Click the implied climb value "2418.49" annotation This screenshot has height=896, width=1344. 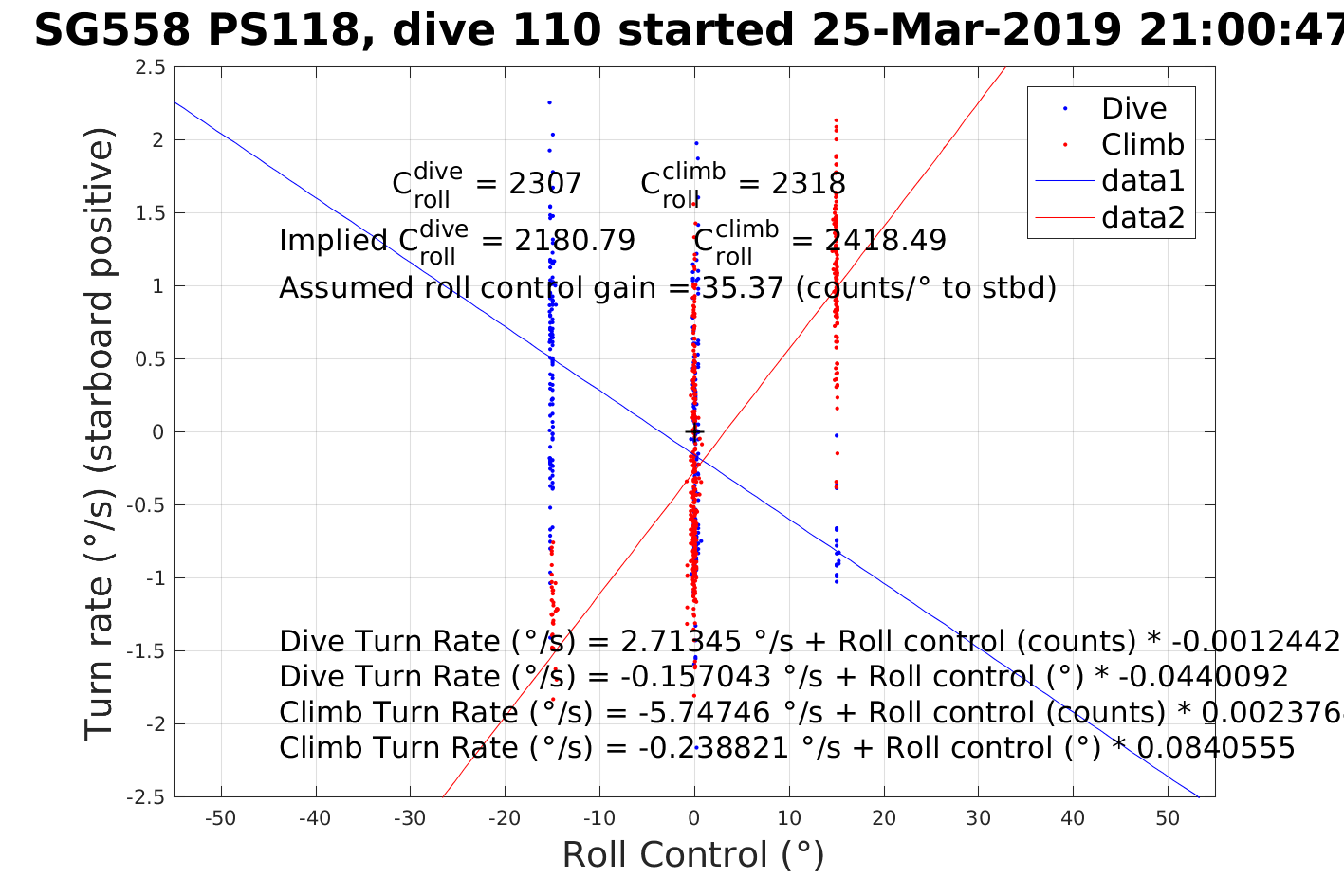point(885,240)
